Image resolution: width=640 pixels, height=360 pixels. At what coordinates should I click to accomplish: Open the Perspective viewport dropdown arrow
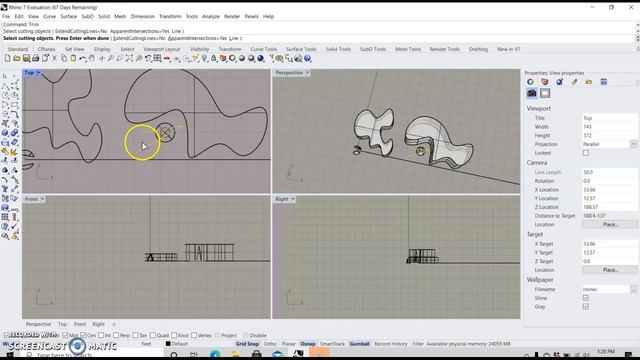pyautogui.click(x=308, y=73)
